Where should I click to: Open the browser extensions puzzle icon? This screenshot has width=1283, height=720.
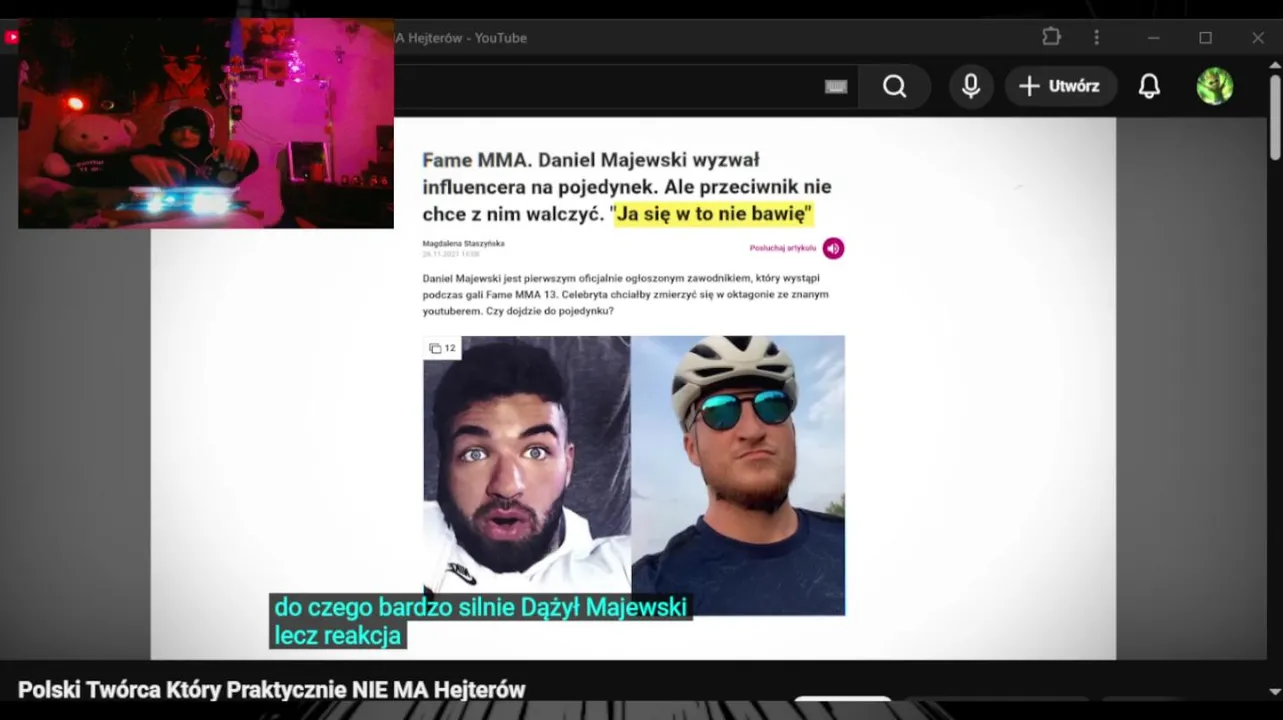pyautogui.click(x=1051, y=37)
